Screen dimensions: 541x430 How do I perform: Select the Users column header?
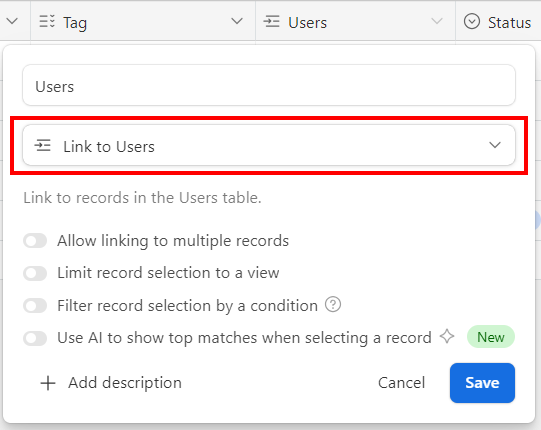[x=355, y=21]
